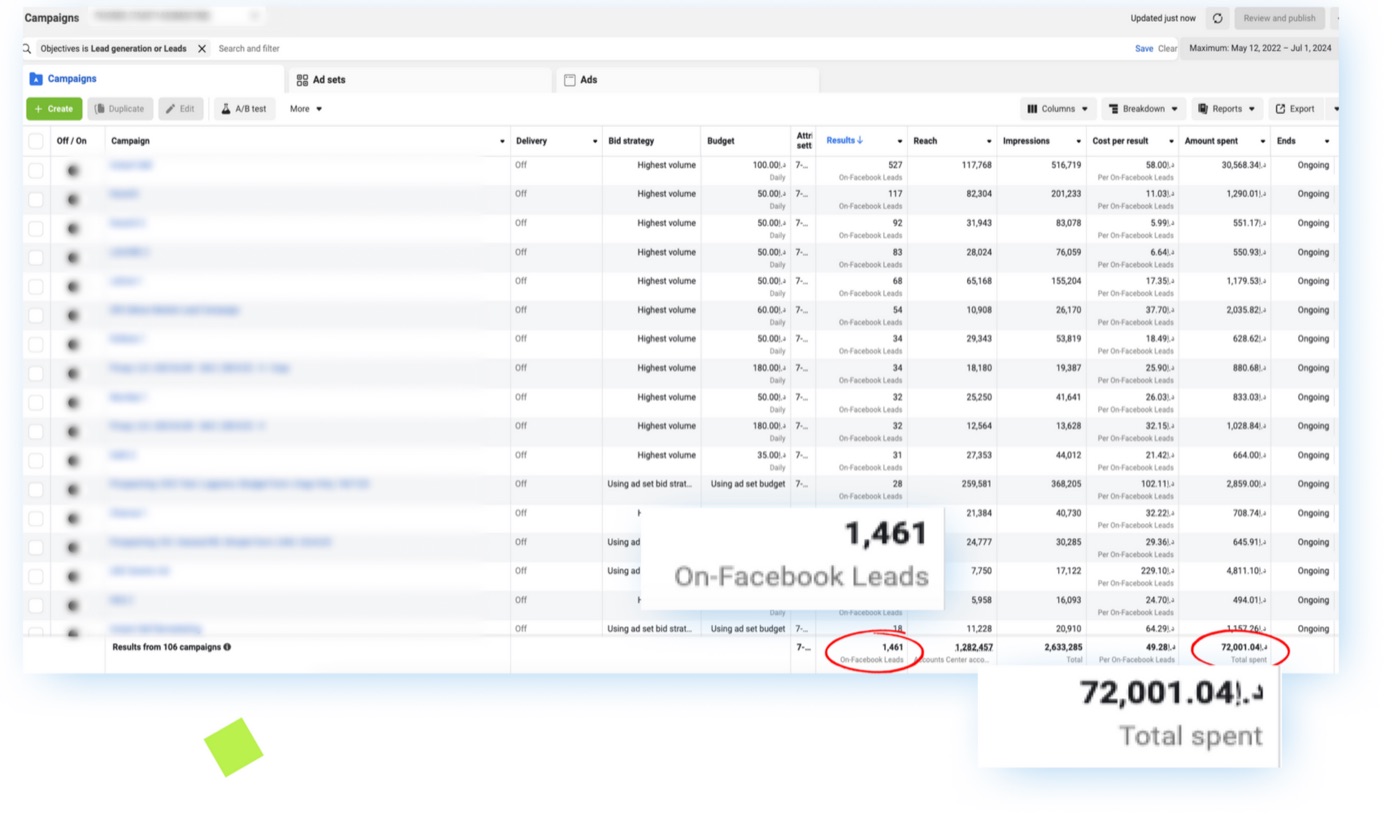Image resolution: width=1400 pixels, height=820 pixels.
Task: Toggle on campaign with reach 259,581
Action: [x=72, y=489]
